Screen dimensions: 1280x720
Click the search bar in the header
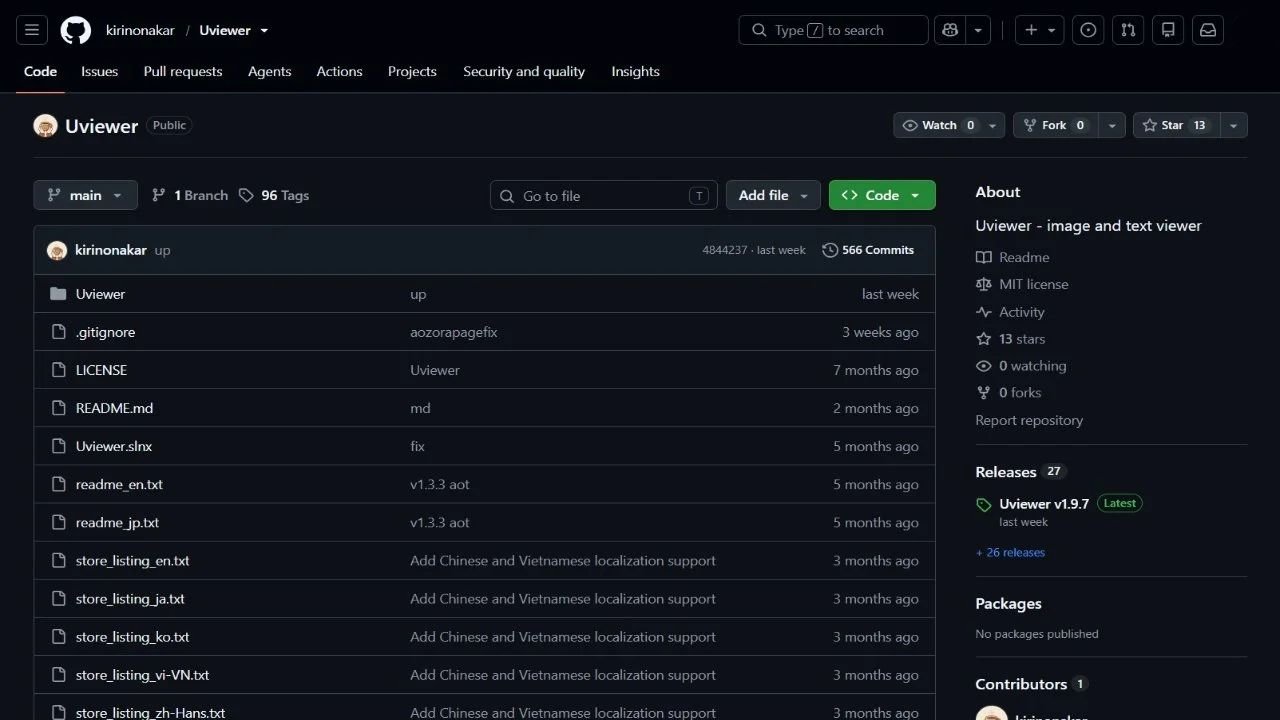click(x=833, y=30)
